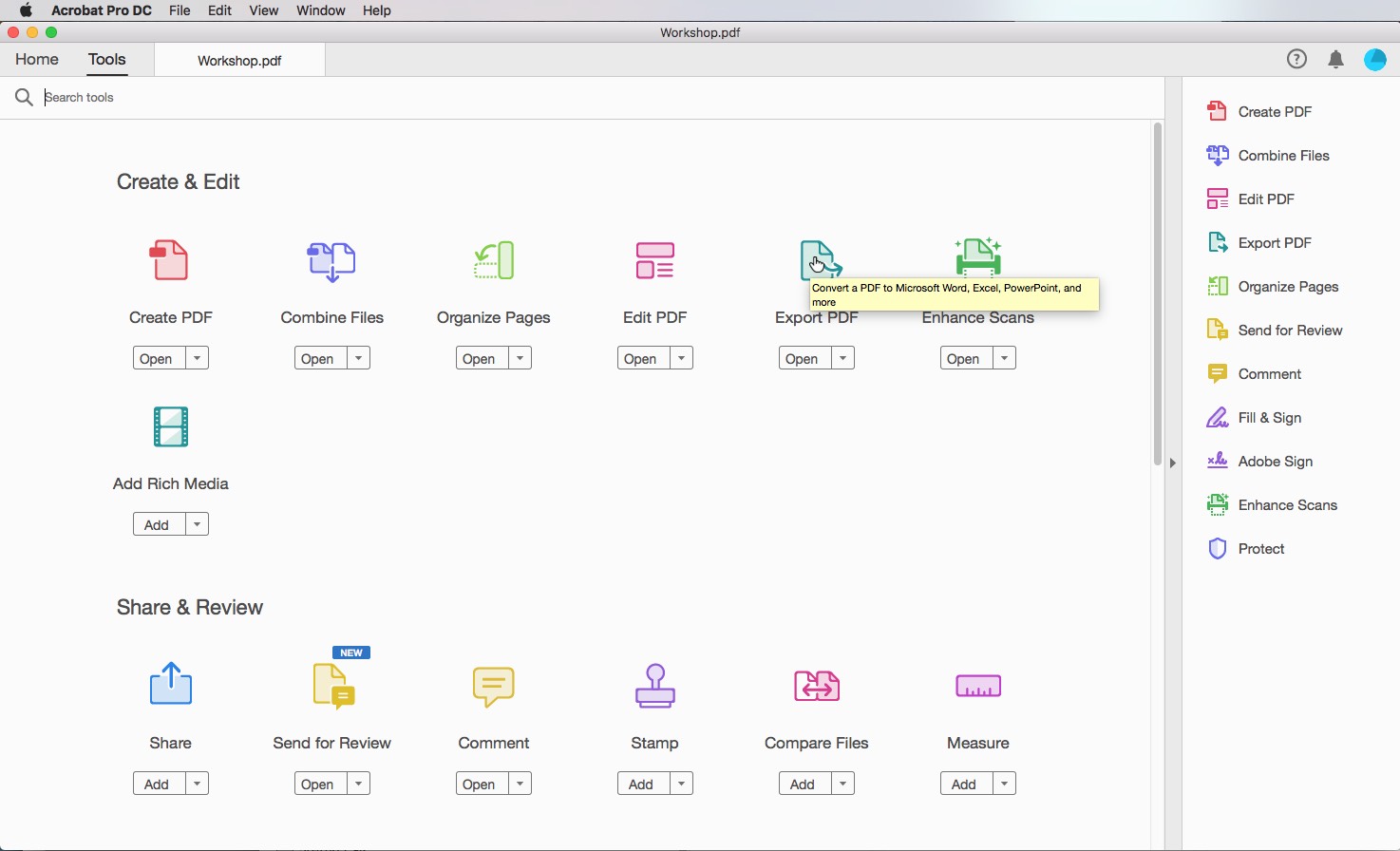Select the Add Rich Media icon
Viewport: 1400px width, 851px height.
(x=171, y=426)
